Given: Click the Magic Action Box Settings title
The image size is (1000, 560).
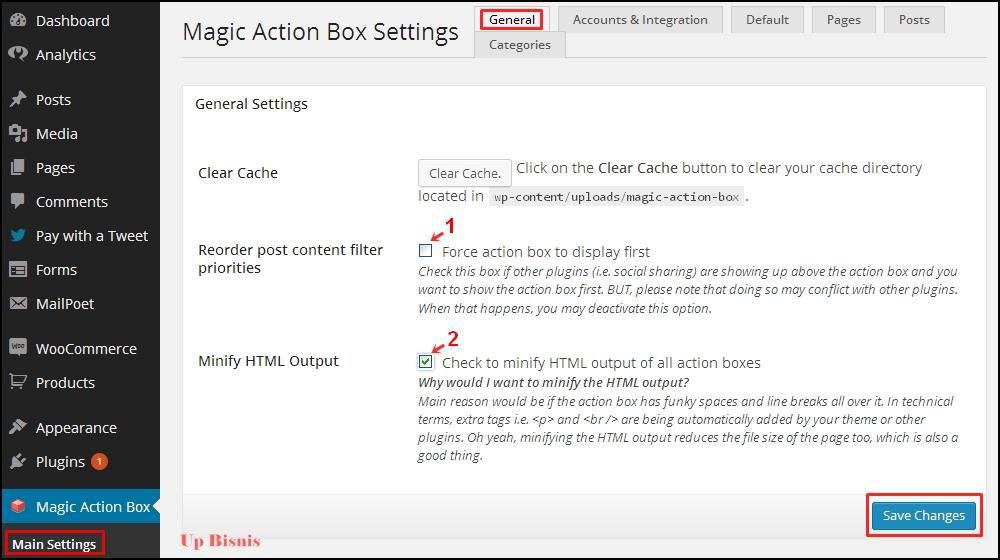Looking at the screenshot, I should [x=320, y=32].
